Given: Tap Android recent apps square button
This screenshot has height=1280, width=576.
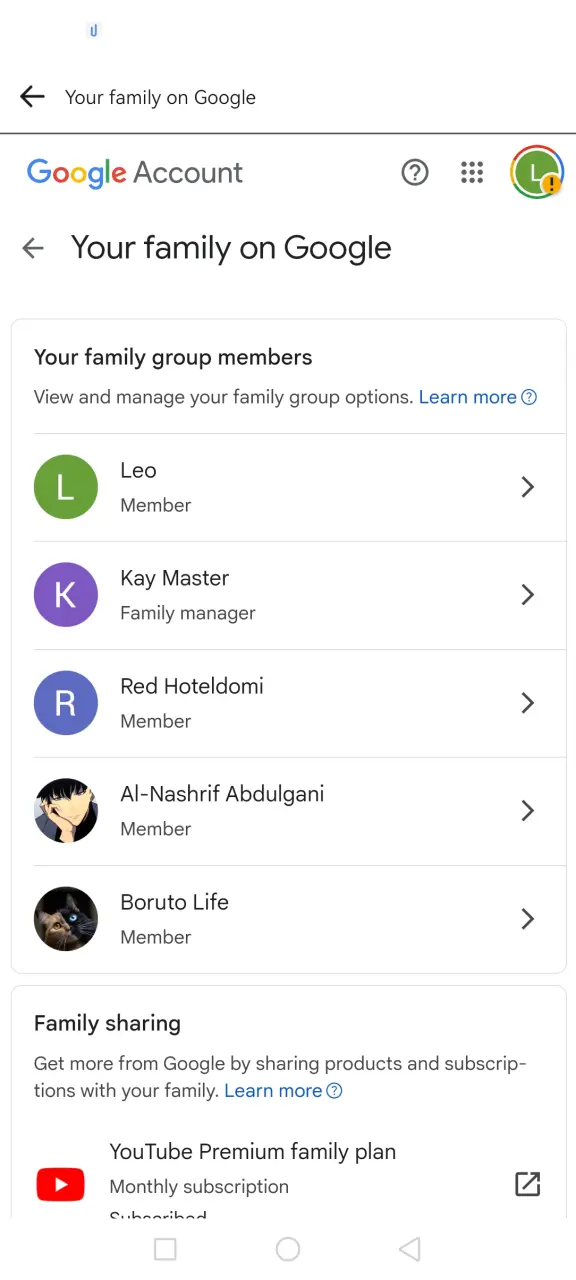Looking at the screenshot, I should pyautogui.click(x=165, y=1249).
